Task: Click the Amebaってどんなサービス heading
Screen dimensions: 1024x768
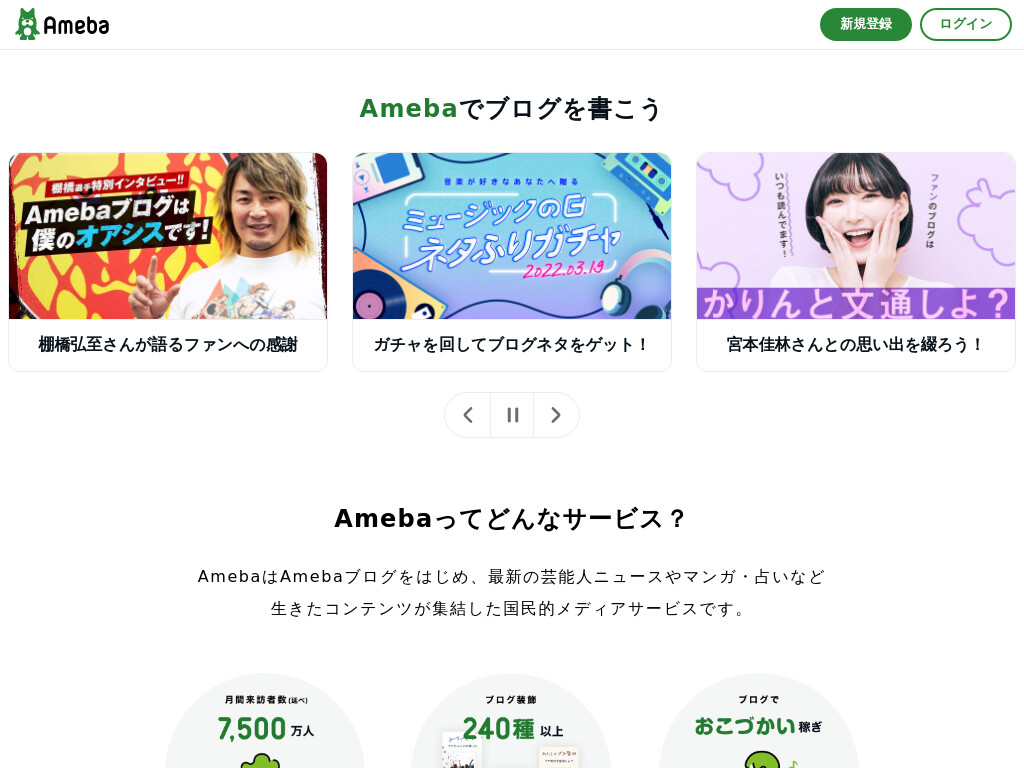Action: (x=511, y=519)
